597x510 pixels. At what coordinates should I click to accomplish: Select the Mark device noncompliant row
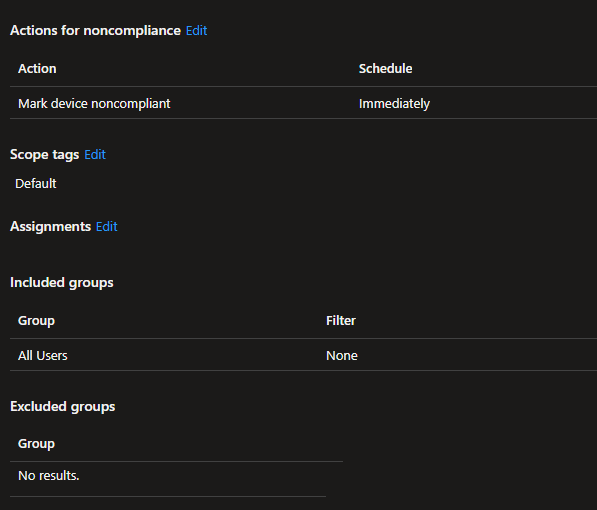(x=303, y=103)
